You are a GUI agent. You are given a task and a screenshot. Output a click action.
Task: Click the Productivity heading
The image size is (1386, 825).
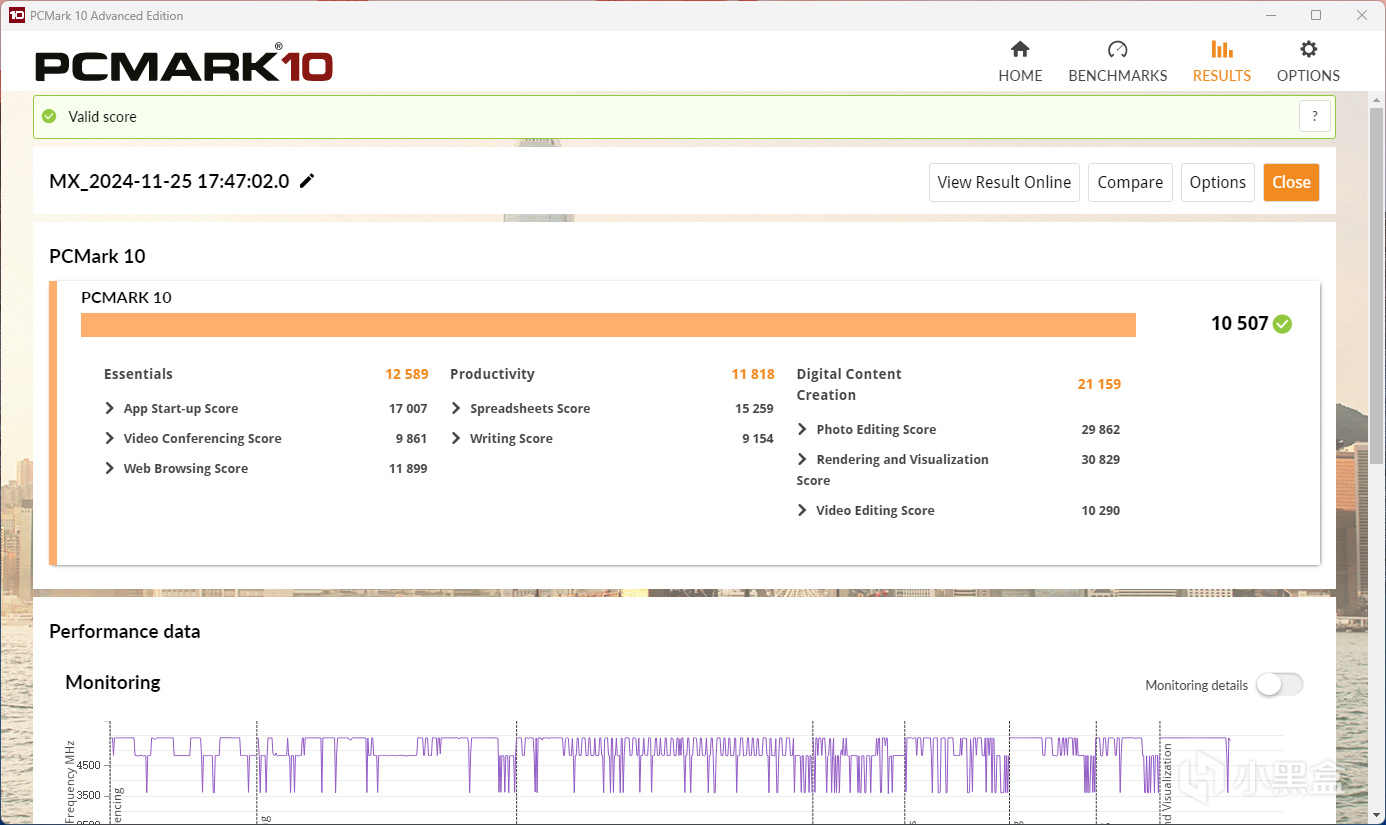(492, 374)
